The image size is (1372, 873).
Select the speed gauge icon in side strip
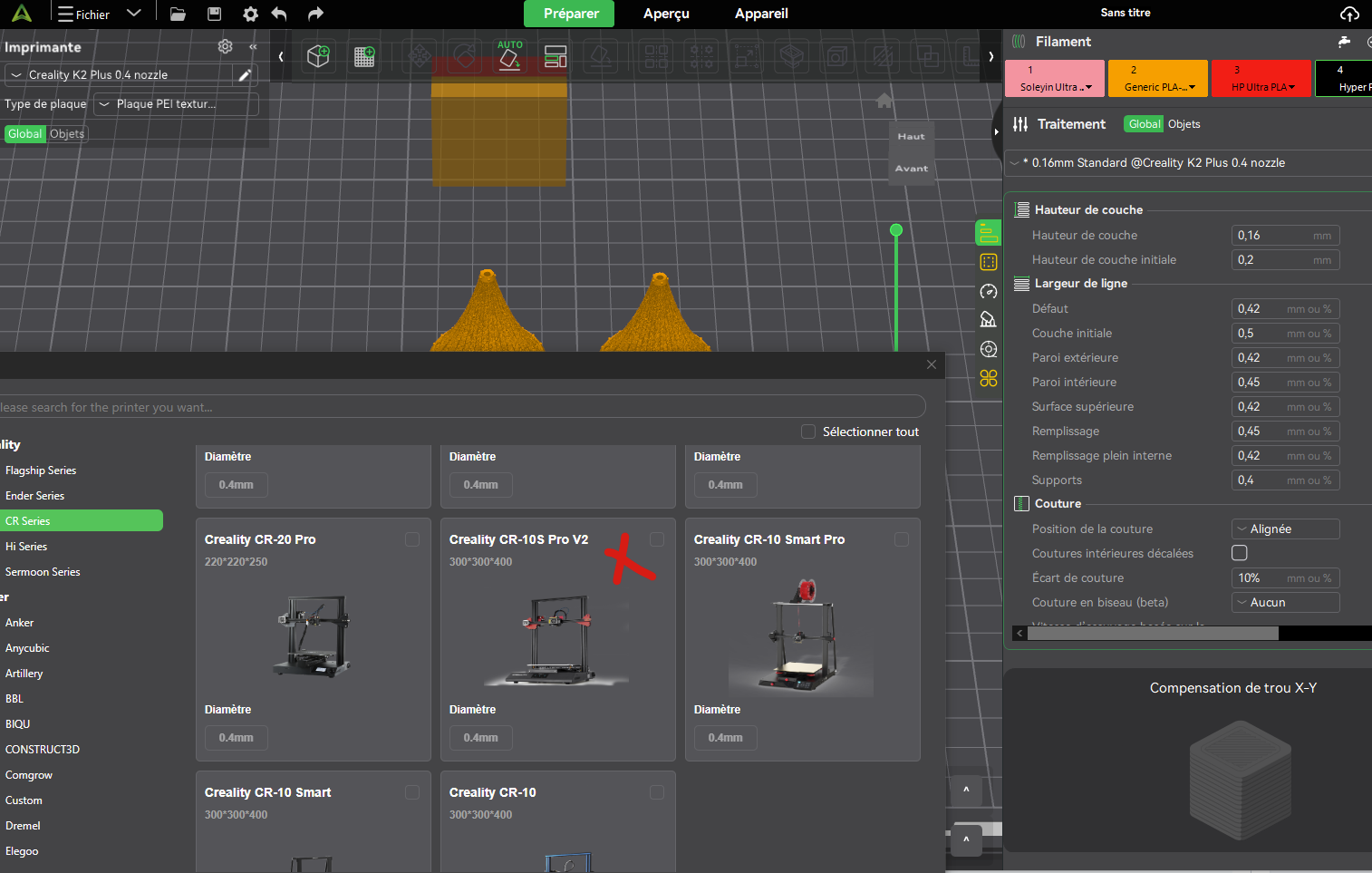tap(988, 291)
